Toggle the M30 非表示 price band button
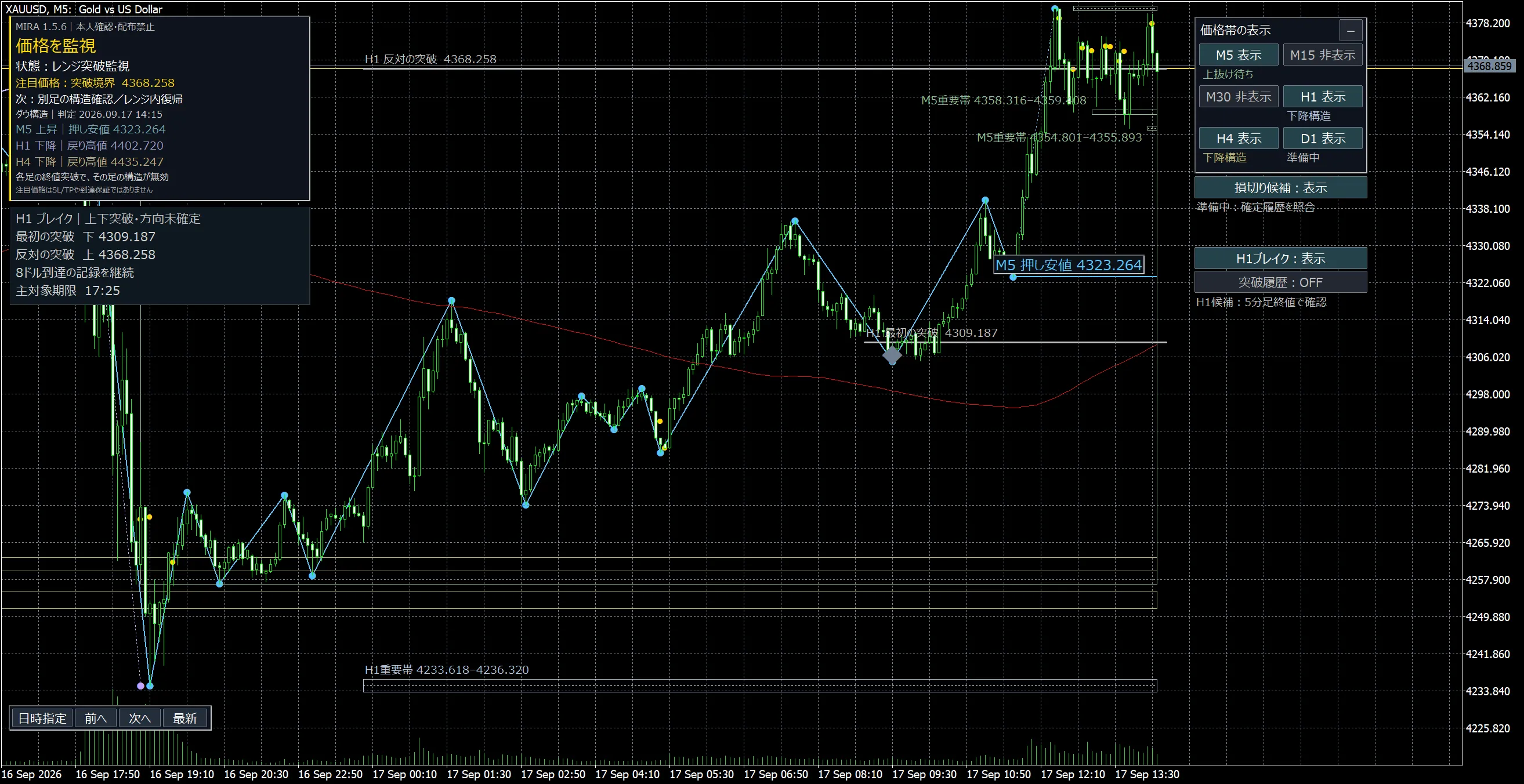This screenshot has height=784, width=1524. click(1238, 96)
